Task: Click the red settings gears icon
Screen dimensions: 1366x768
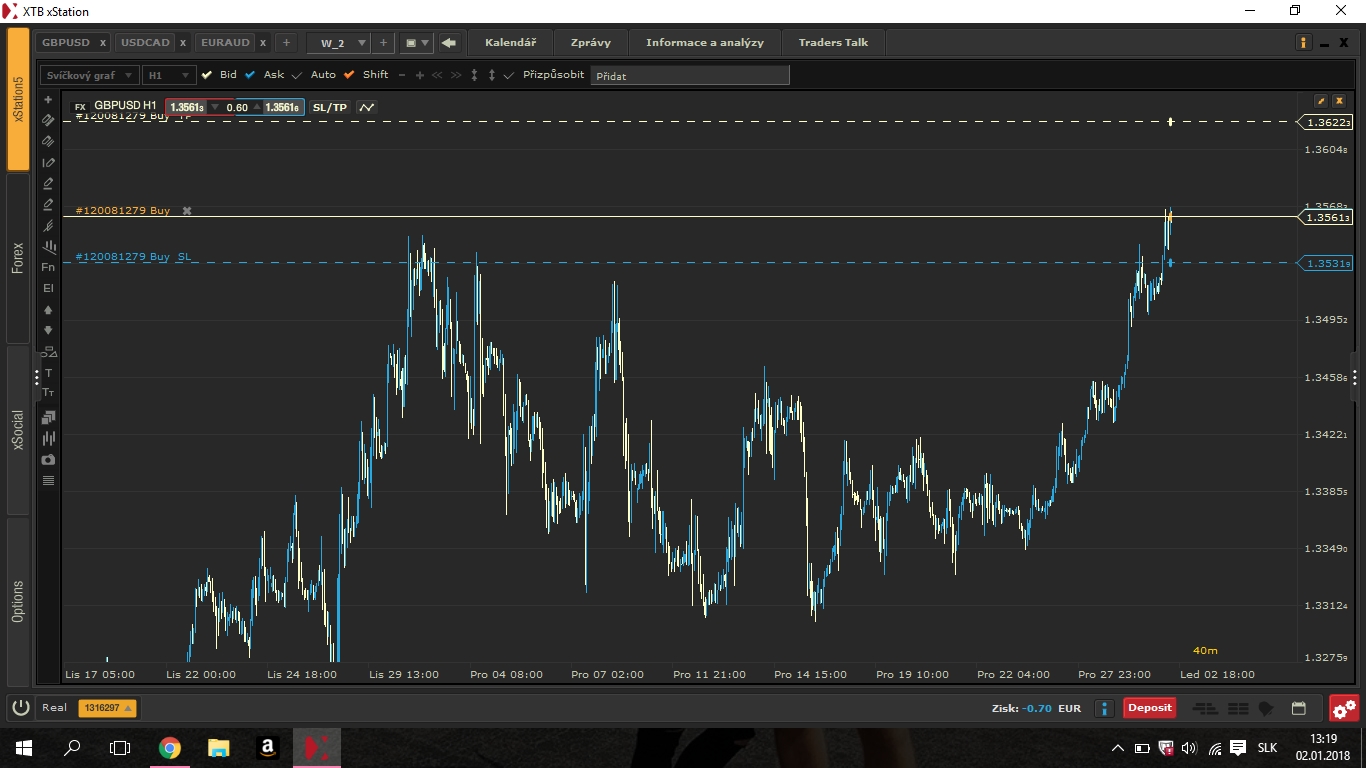Action: tap(1344, 709)
